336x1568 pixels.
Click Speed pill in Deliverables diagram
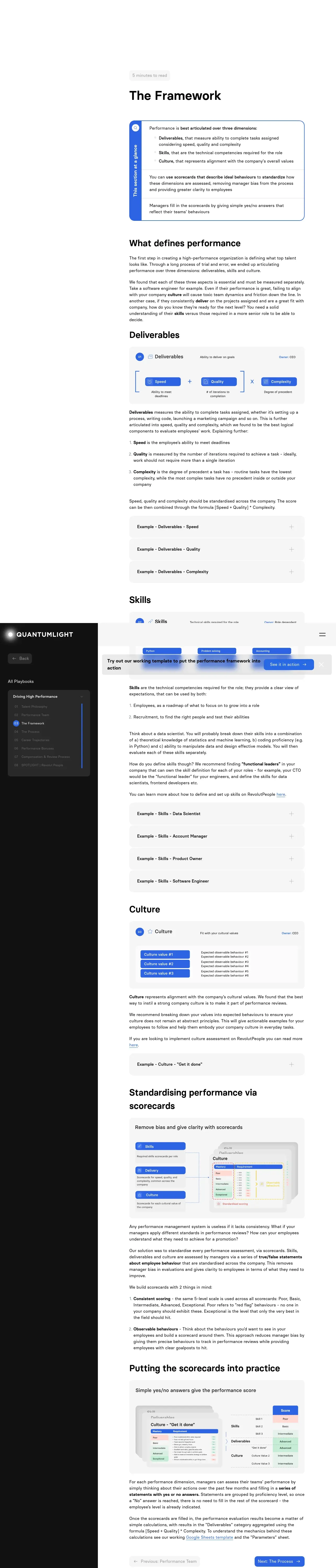pyautogui.click(x=162, y=382)
